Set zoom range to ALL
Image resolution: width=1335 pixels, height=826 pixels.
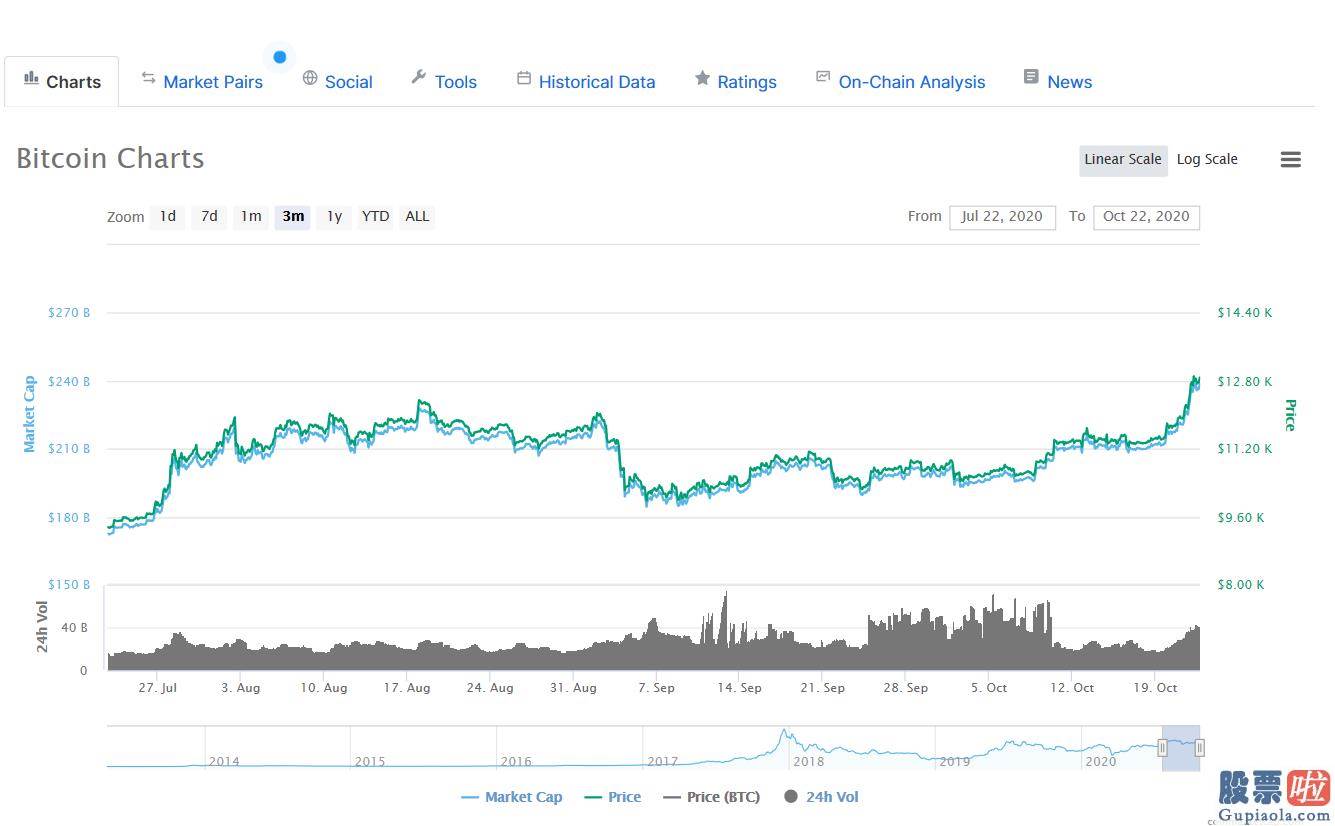(x=417, y=216)
